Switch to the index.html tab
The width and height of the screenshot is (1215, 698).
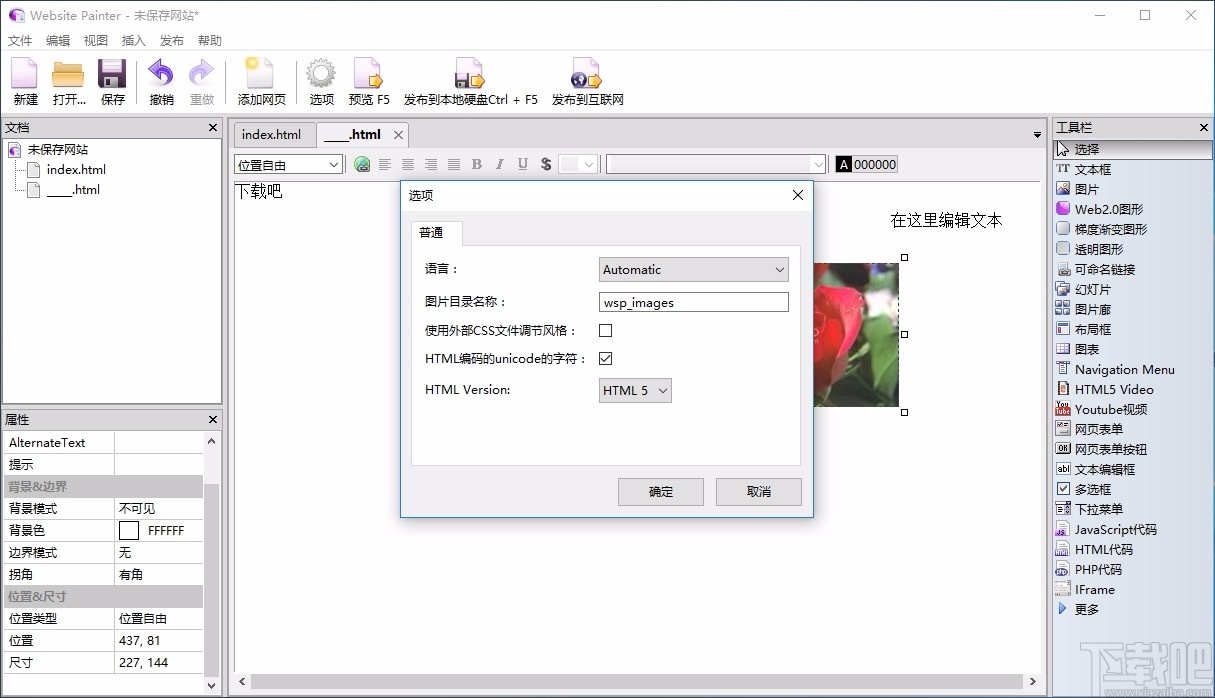(272, 134)
